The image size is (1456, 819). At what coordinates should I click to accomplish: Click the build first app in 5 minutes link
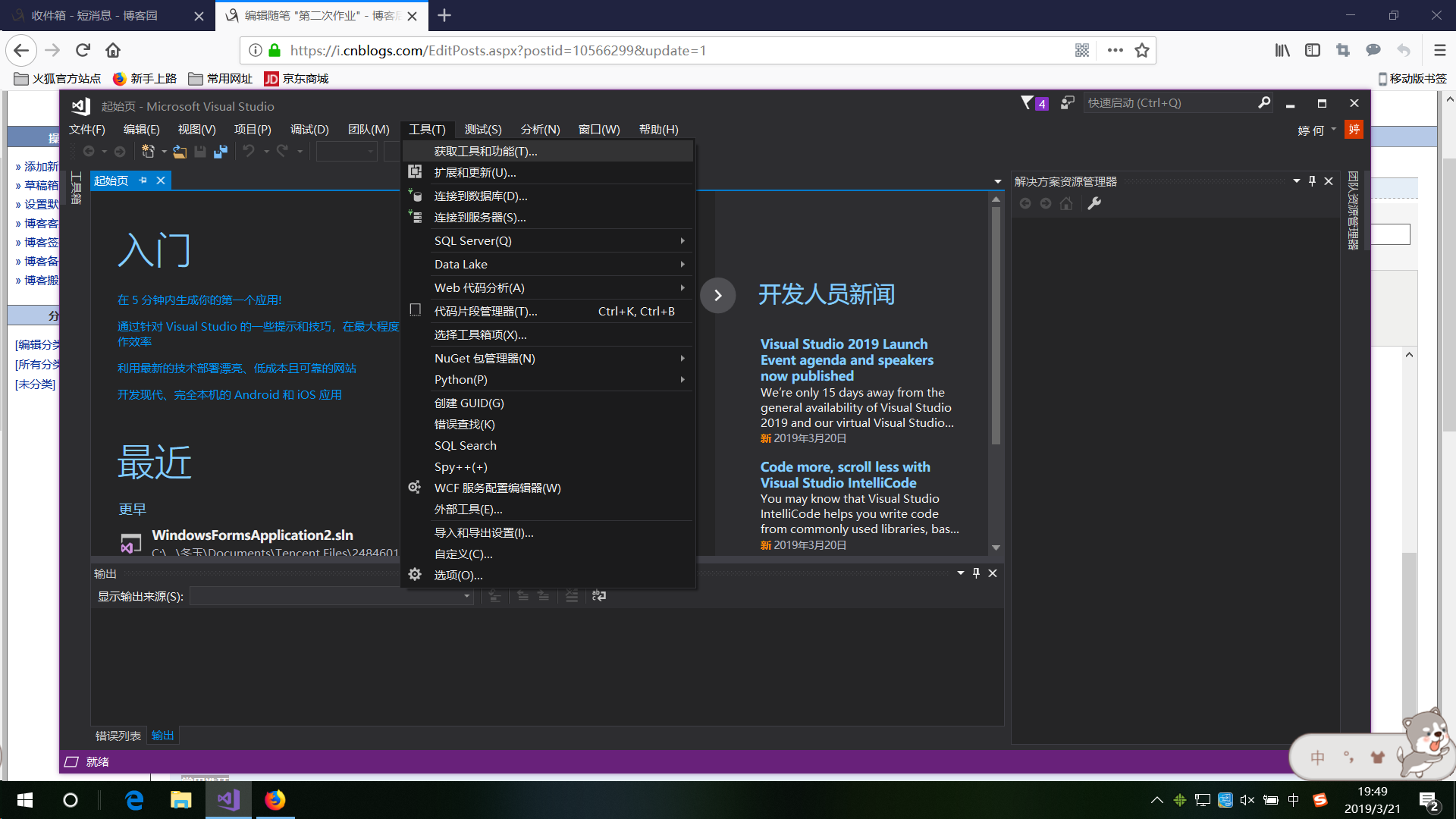(199, 300)
